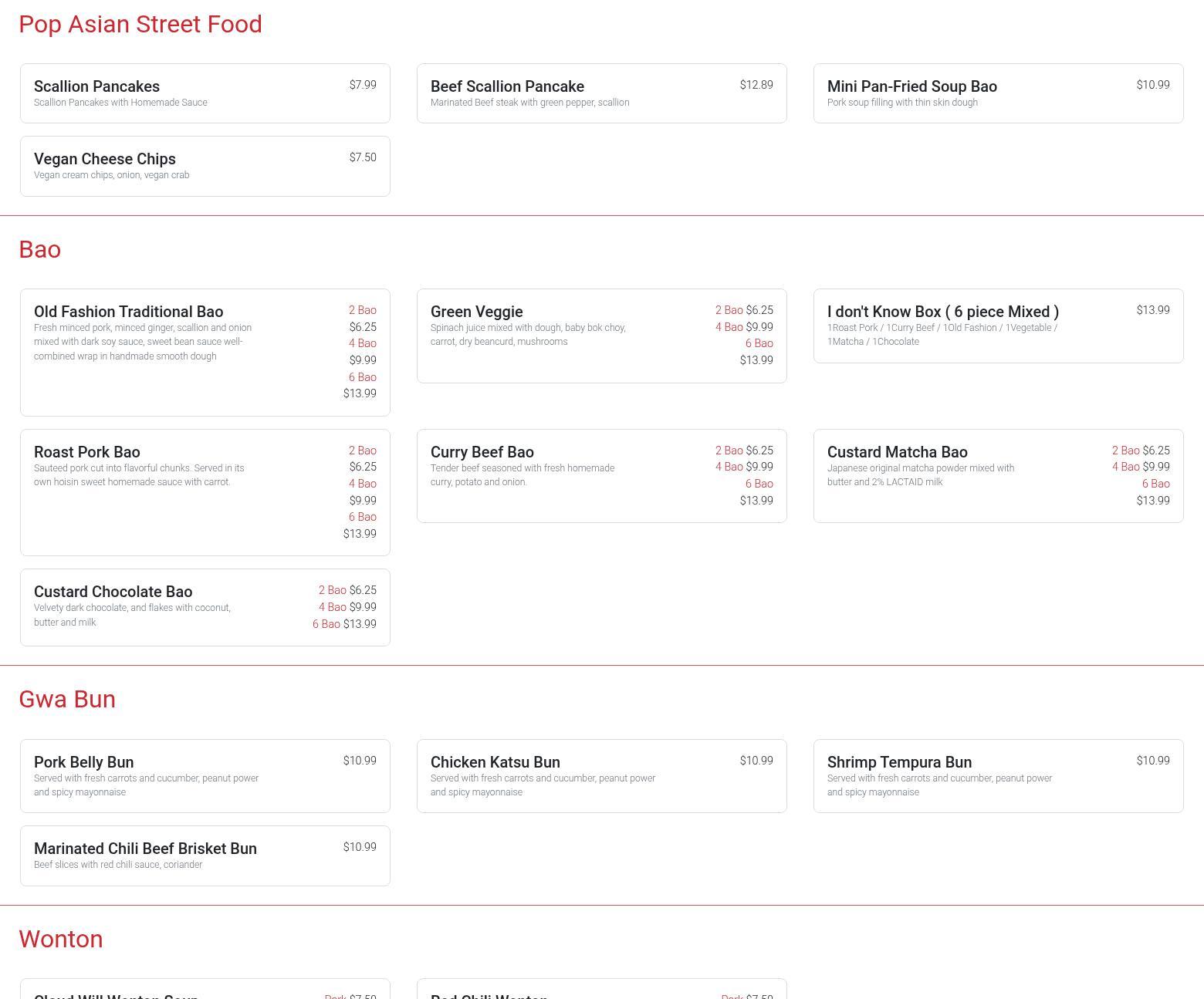Choose 6 Bao size on Custard Matcha Bao
Screen dimensions: 1204x999
coord(1156,484)
